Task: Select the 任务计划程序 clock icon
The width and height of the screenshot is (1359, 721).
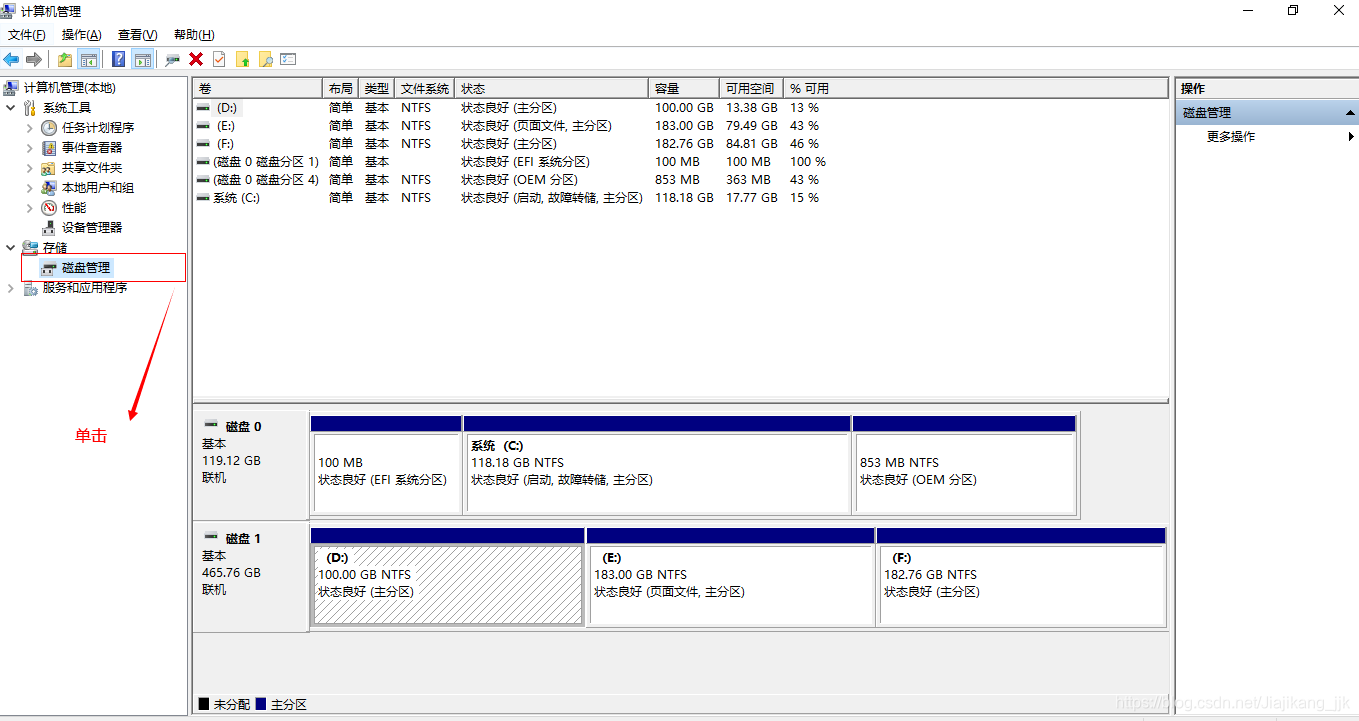Action: point(49,128)
